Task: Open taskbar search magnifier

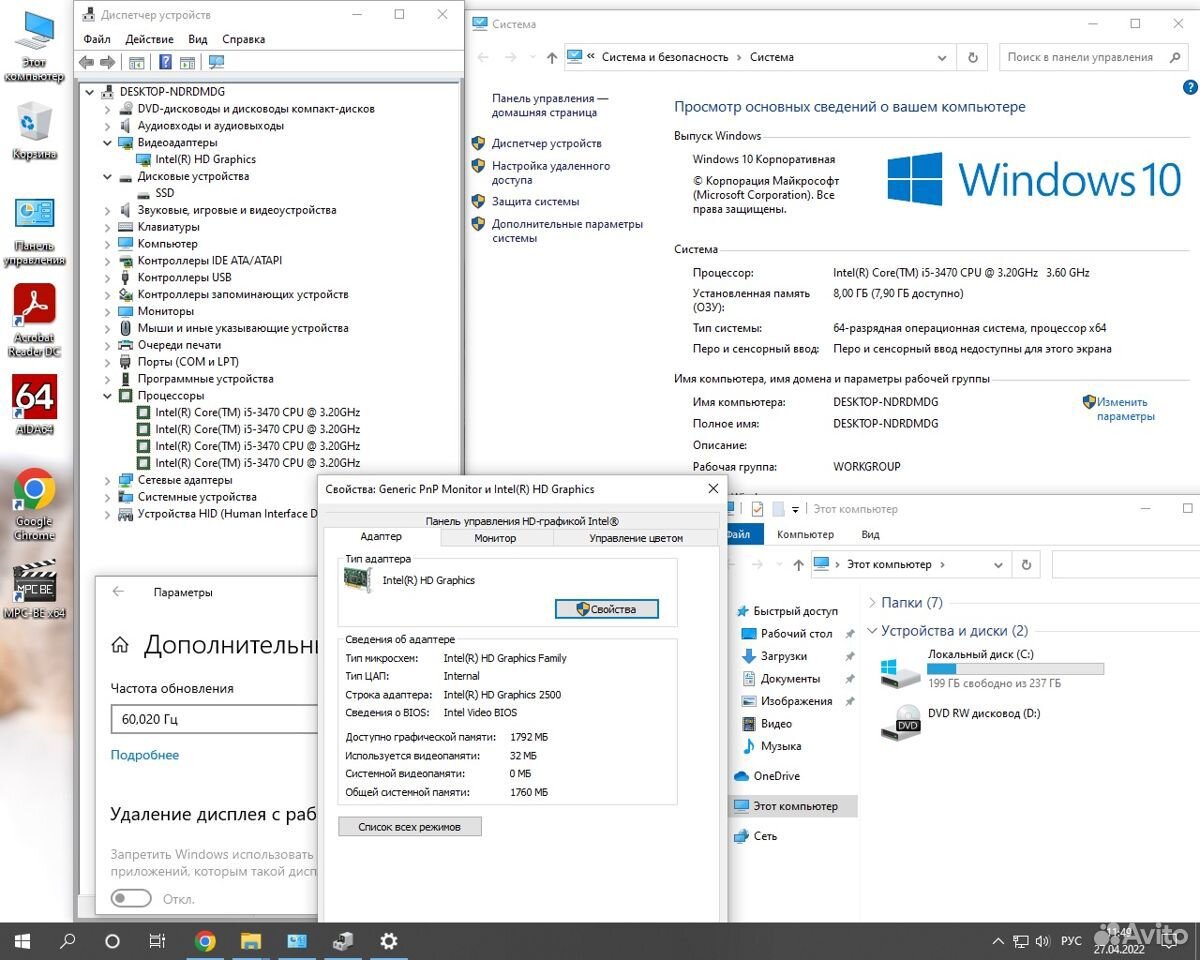Action: [68, 941]
